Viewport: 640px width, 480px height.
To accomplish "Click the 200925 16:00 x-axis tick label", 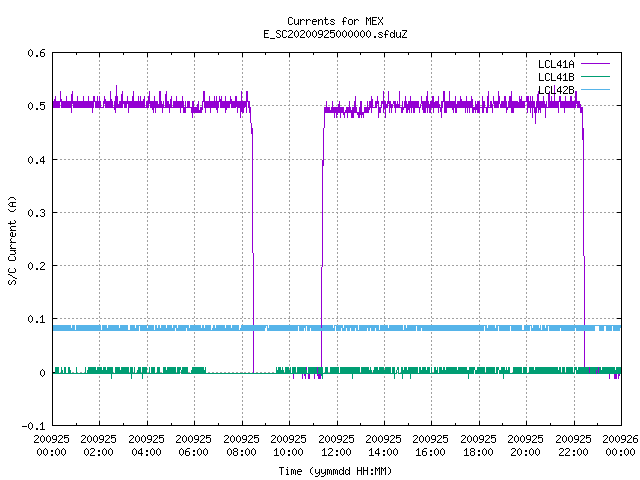I will click(x=431, y=446).
